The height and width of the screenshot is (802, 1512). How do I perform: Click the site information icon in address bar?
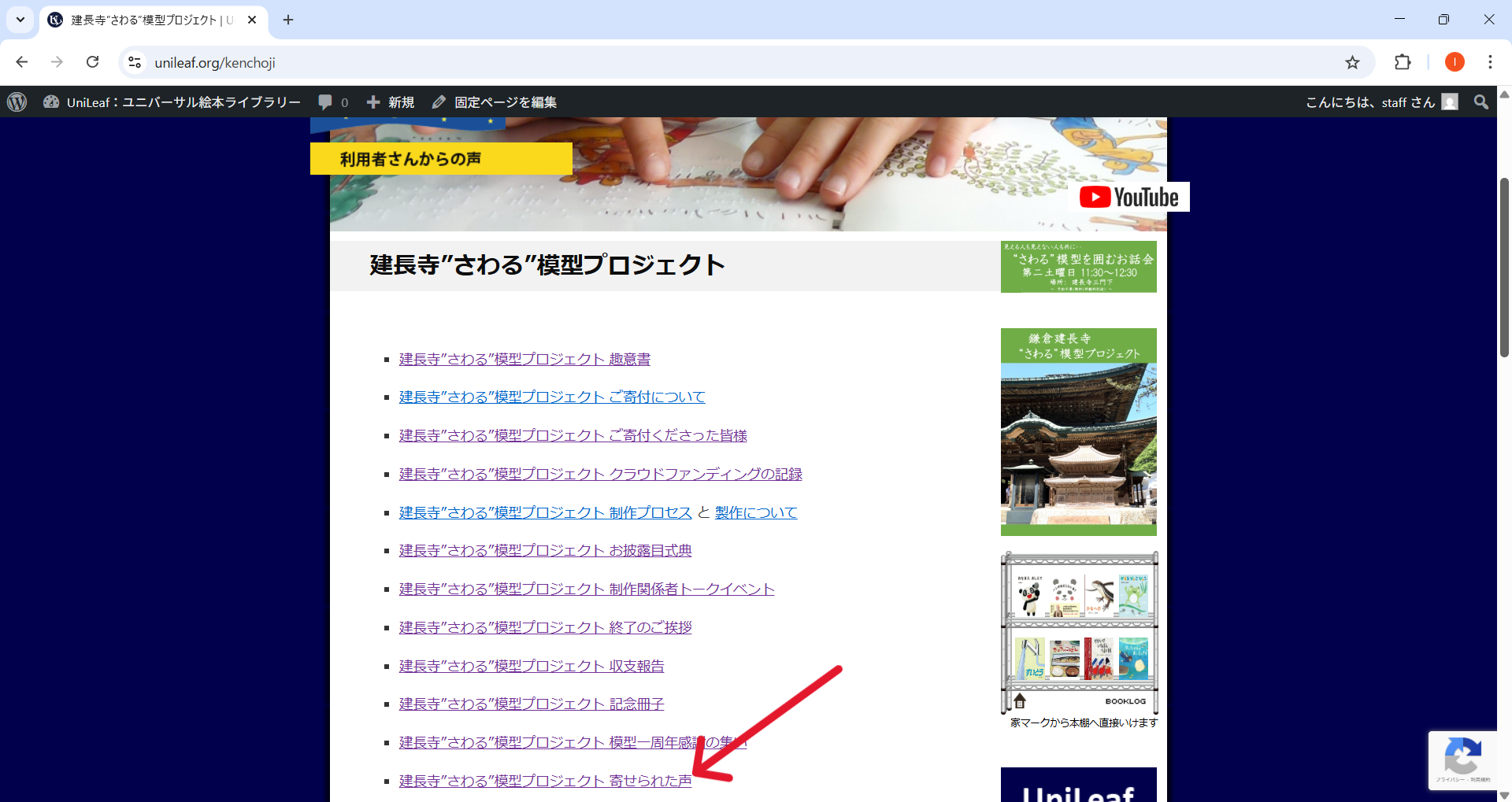(135, 62)
